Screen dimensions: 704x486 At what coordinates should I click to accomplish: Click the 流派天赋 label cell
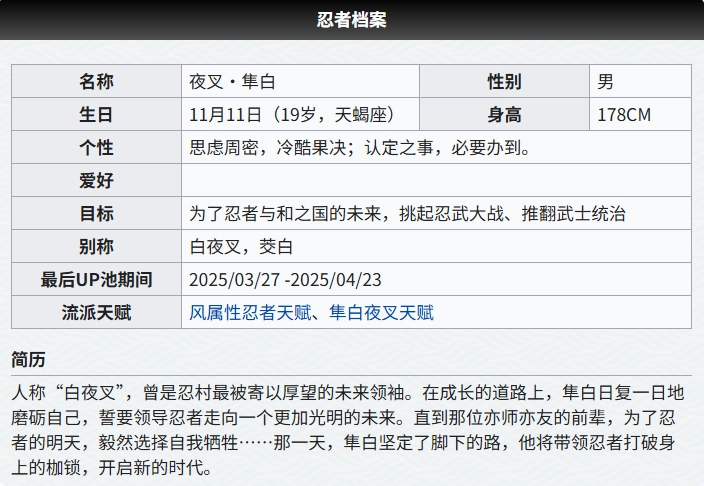tap(96, 313)
